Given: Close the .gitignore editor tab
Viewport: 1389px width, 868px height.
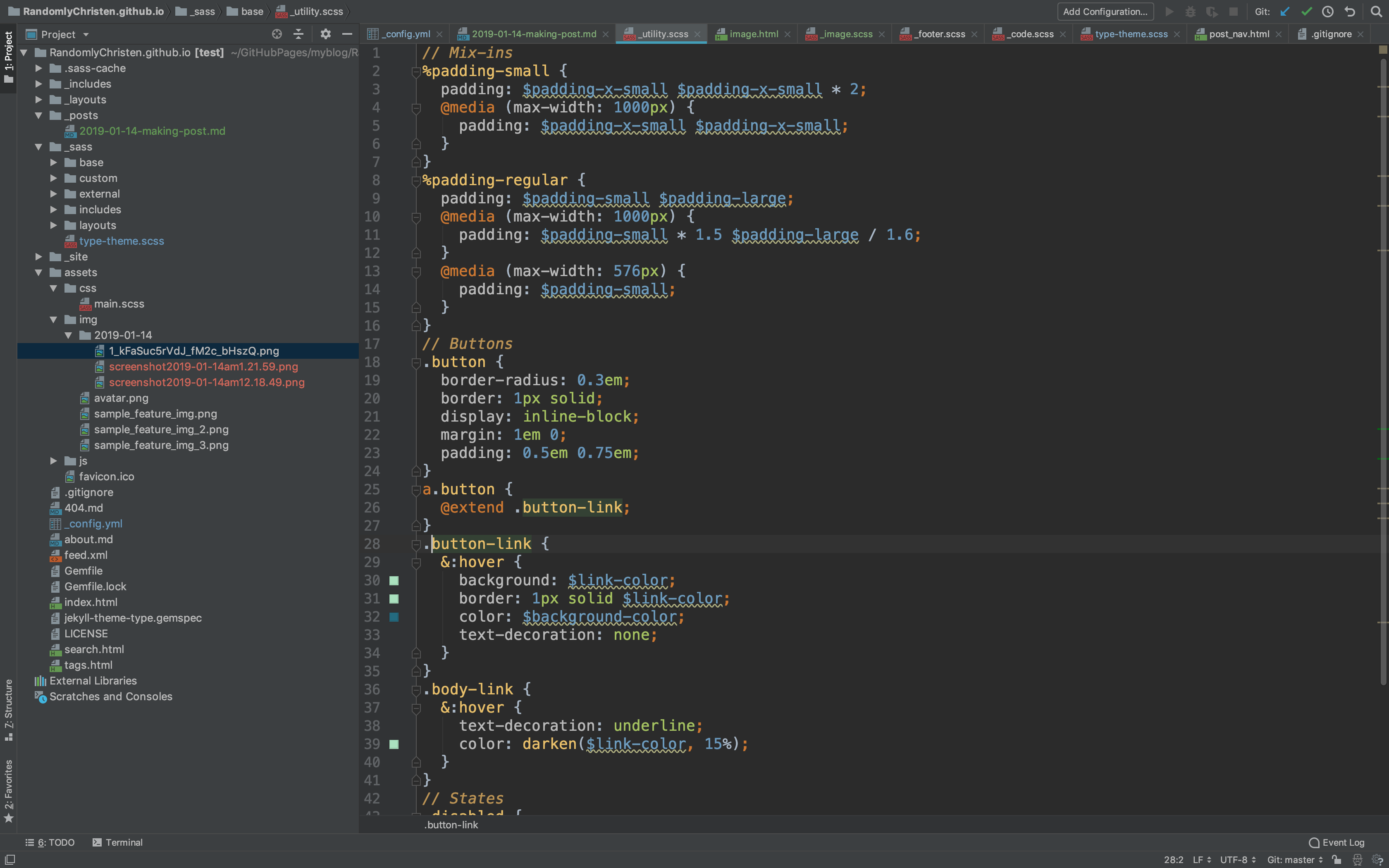Looking at the screenshot, I should point(1360,34).
